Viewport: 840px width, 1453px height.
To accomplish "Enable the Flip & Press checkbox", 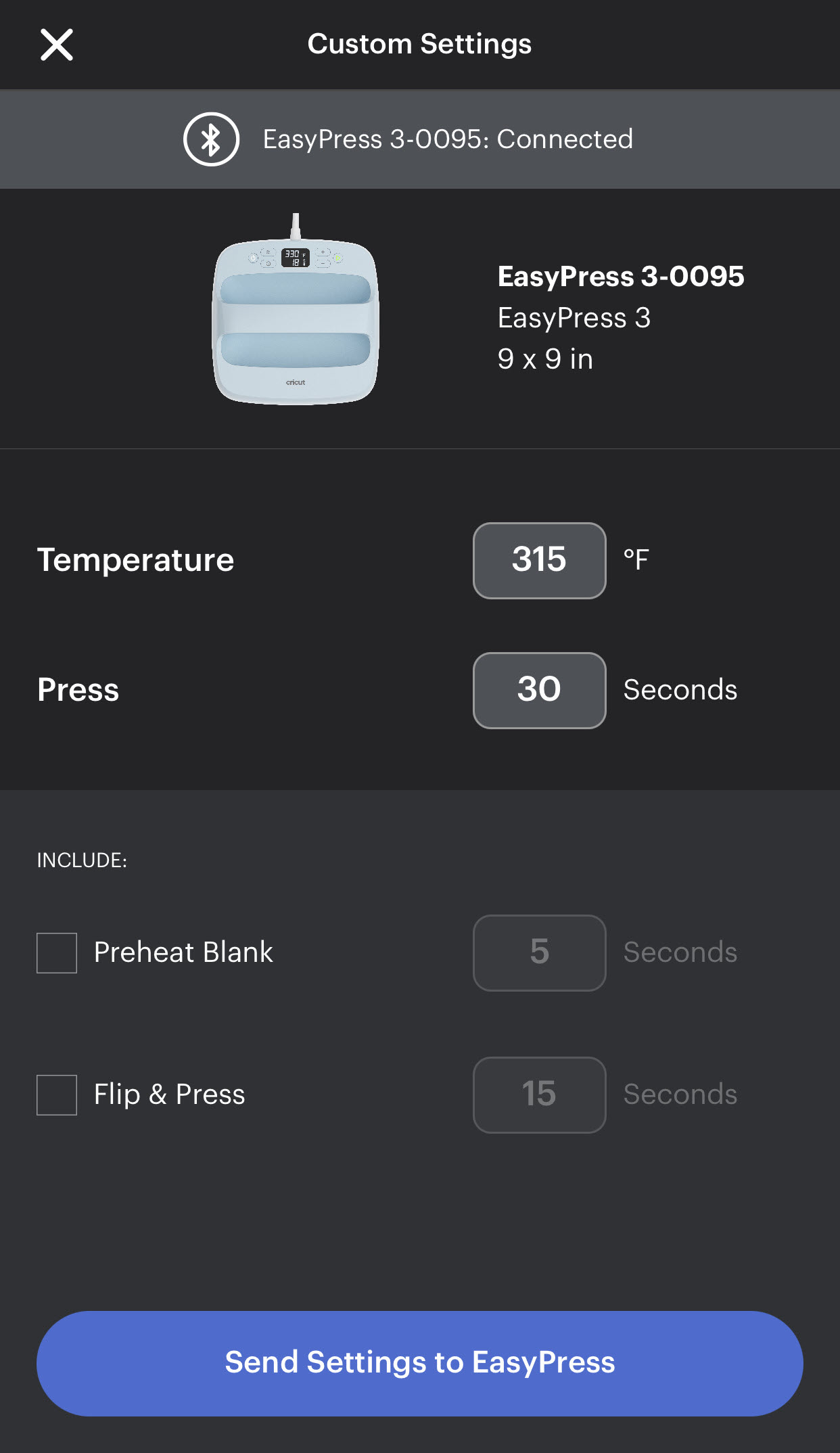I will [x=57, y=1094].
